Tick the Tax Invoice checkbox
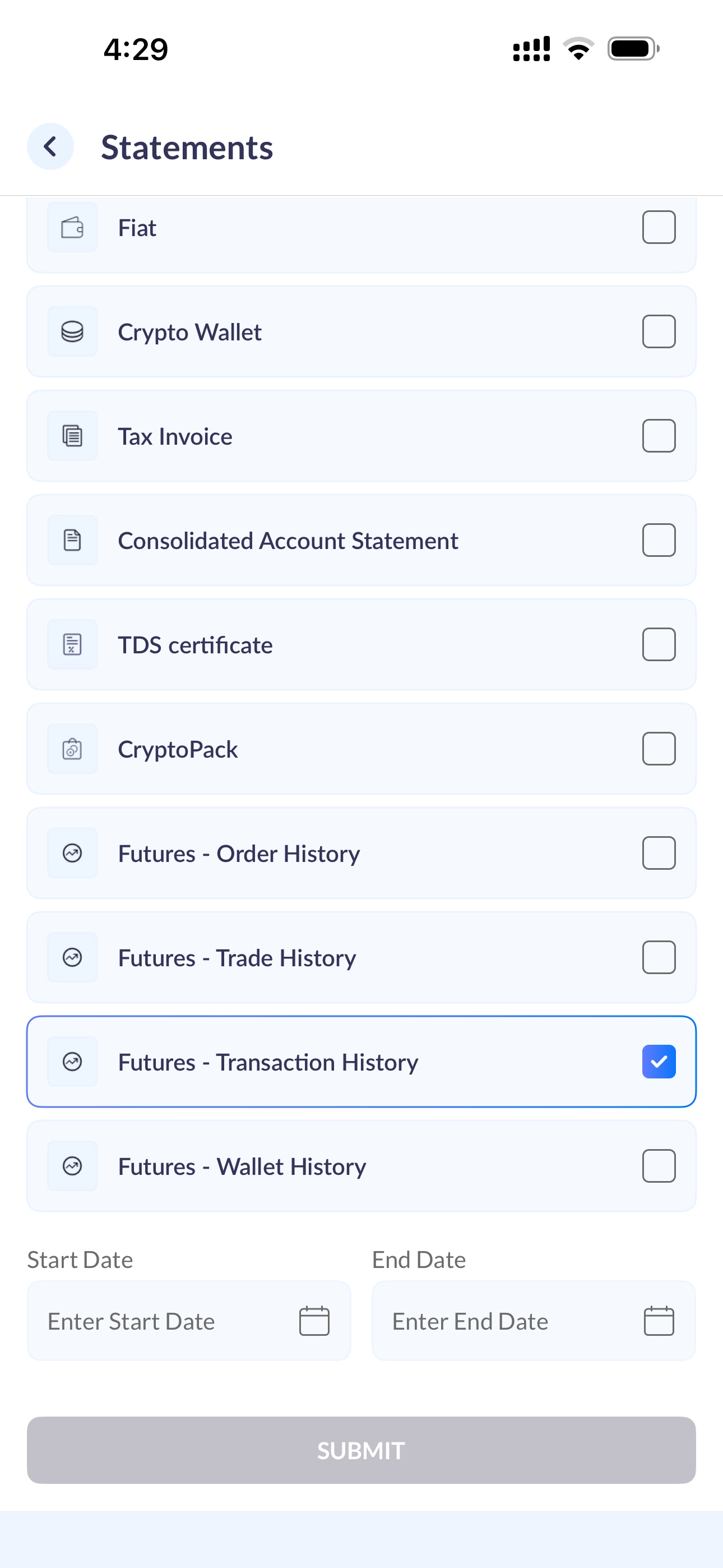 pos(659,436)
